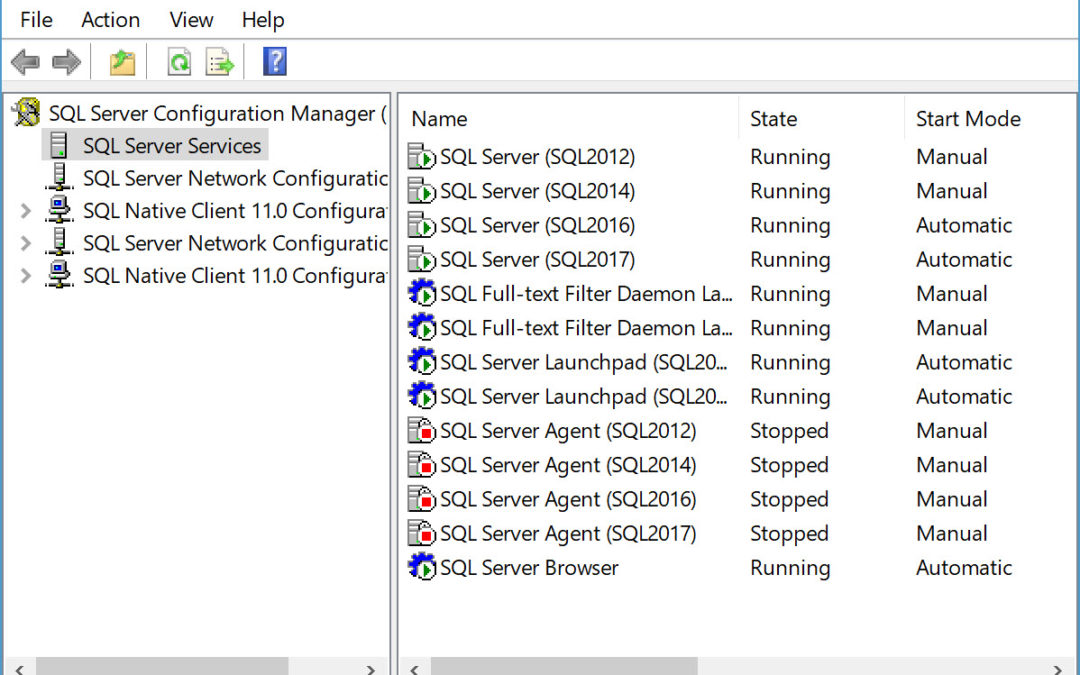1080x675 pixels.
Task: Sort by the Start Mode column header
Action: click(967, 119)
